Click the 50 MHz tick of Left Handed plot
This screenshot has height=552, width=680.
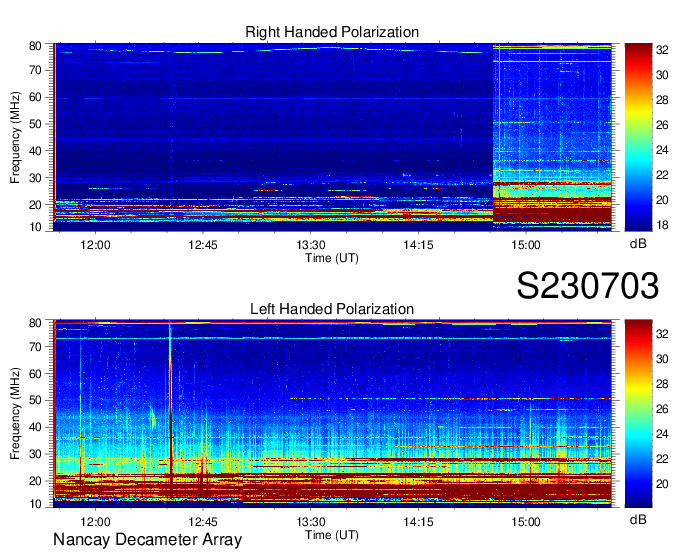point(35,400)
